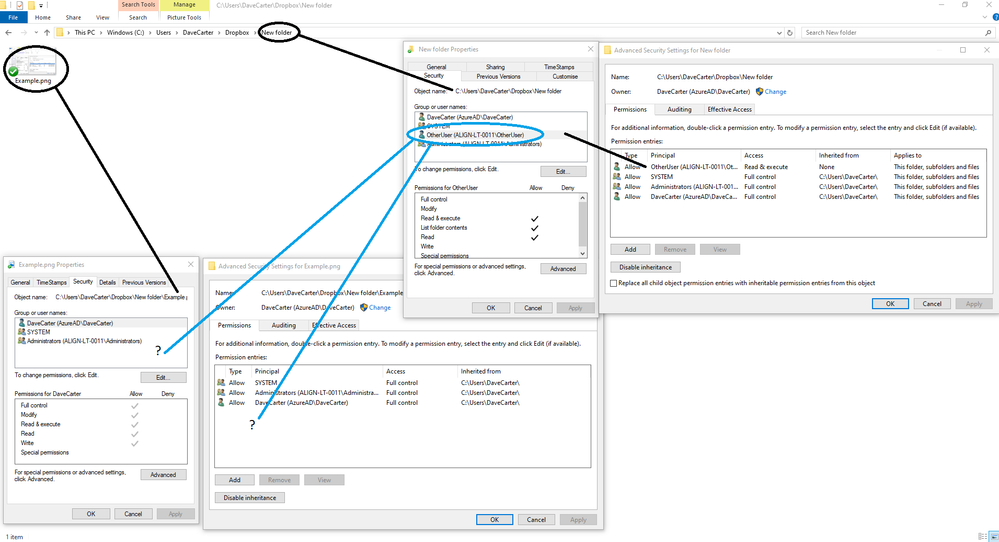Click the folder icon in the New folder Properties title bar
Viewport: 999px width, 542px height.
click(x=410, y=49)
